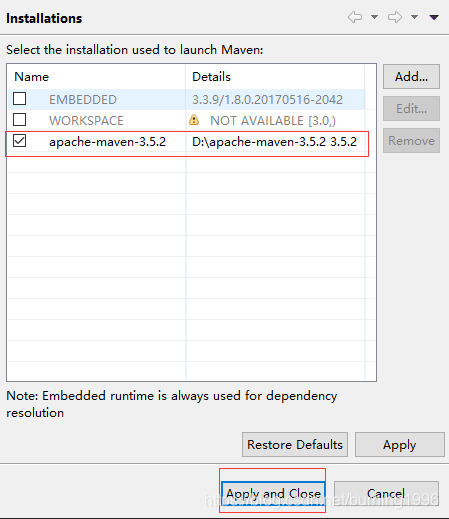Click Apply and Close
Viewport: 449px width, 519px height.
[273, 493]
